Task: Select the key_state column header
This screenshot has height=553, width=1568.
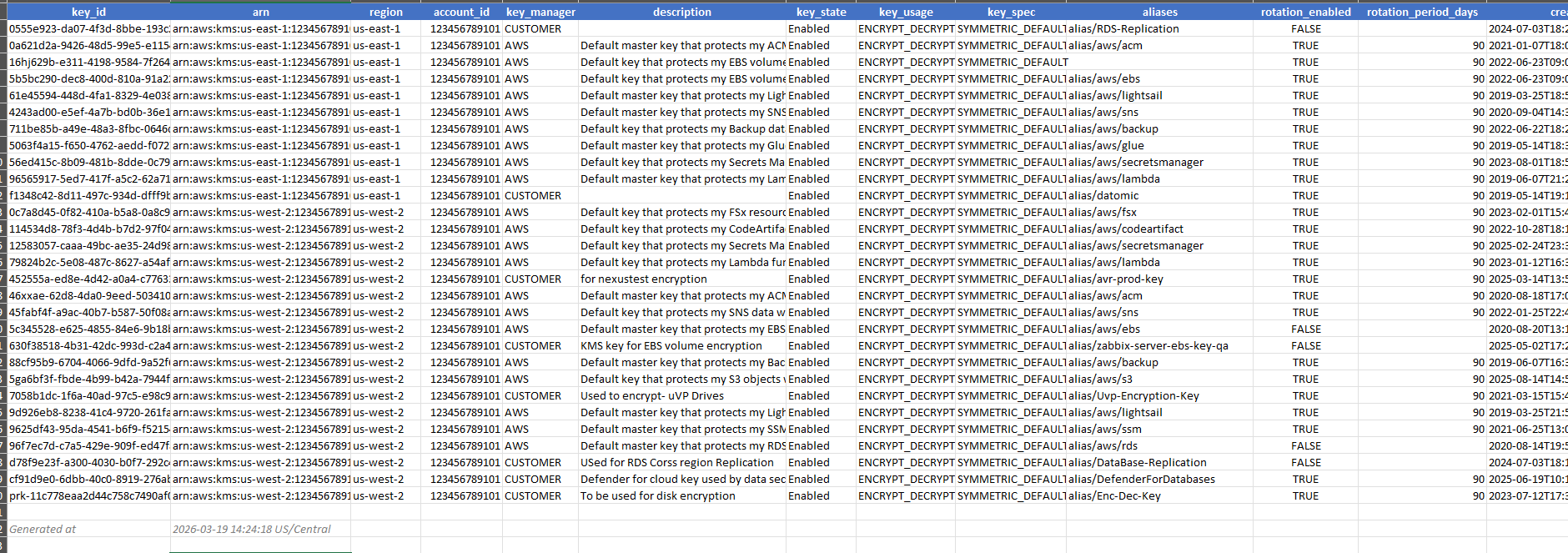Action: (821, 12)
